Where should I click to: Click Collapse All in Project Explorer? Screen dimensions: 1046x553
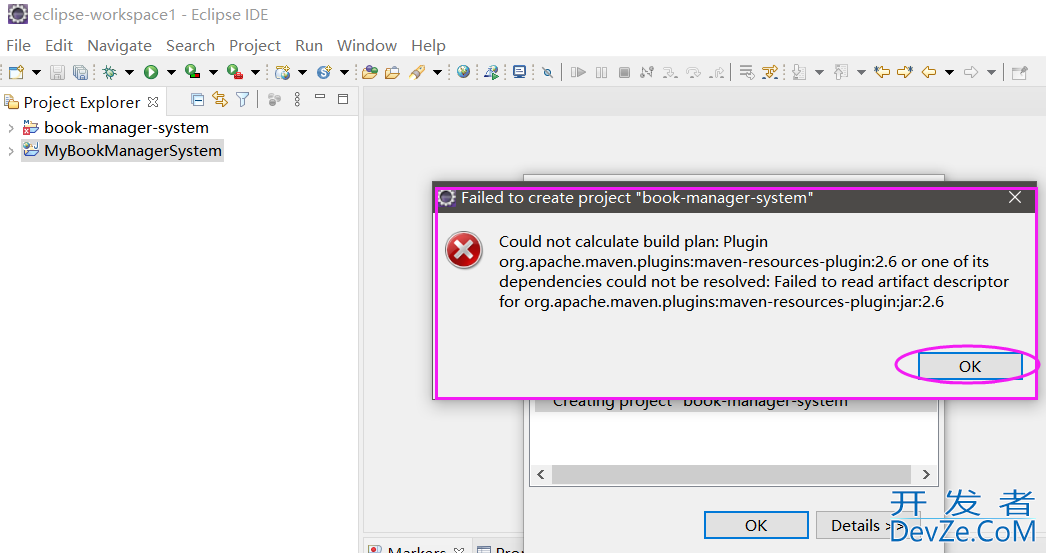[x=197, y=99]
